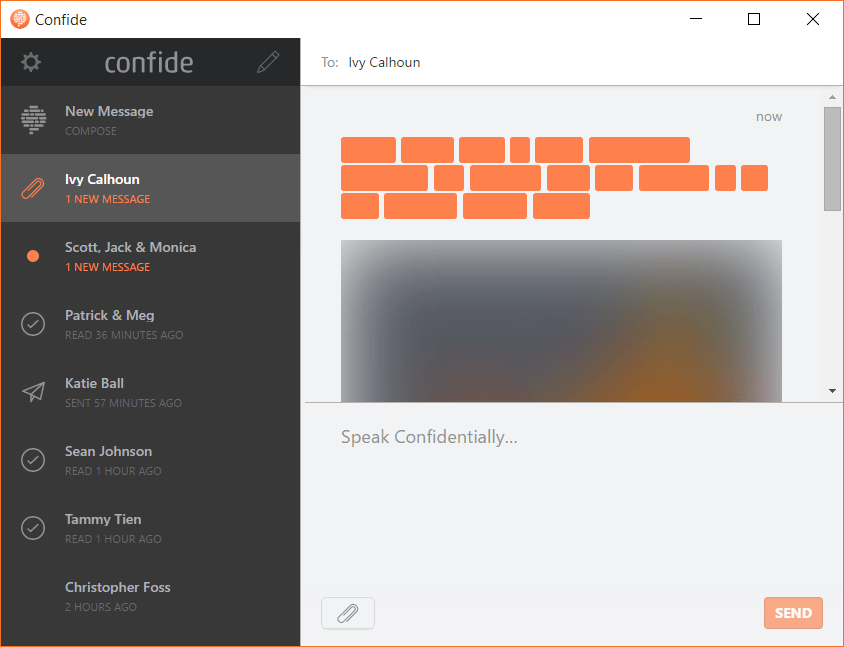Viewport: 844px width, 647px height.
Task: Click the Confide app logo in title bar
Action: (19, 18)
